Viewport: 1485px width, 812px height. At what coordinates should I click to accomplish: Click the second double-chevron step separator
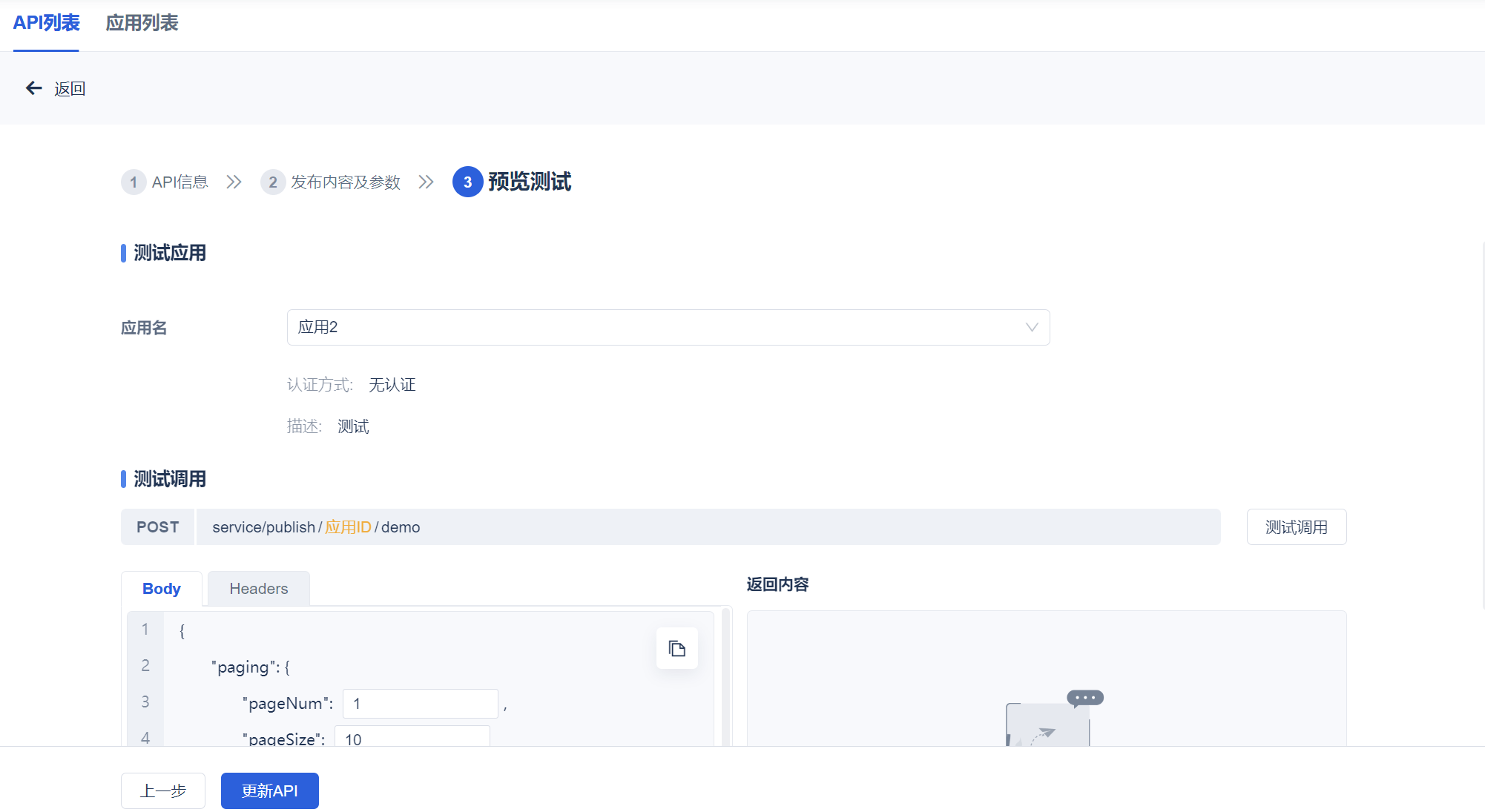(426, 182)
